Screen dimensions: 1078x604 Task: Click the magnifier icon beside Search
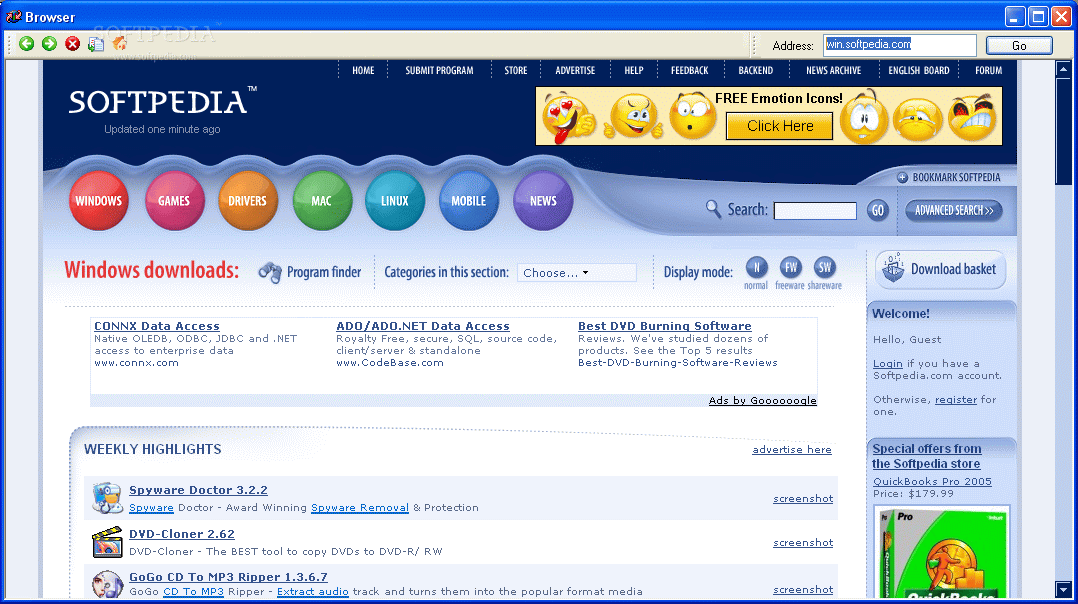[x=713, y=209]
